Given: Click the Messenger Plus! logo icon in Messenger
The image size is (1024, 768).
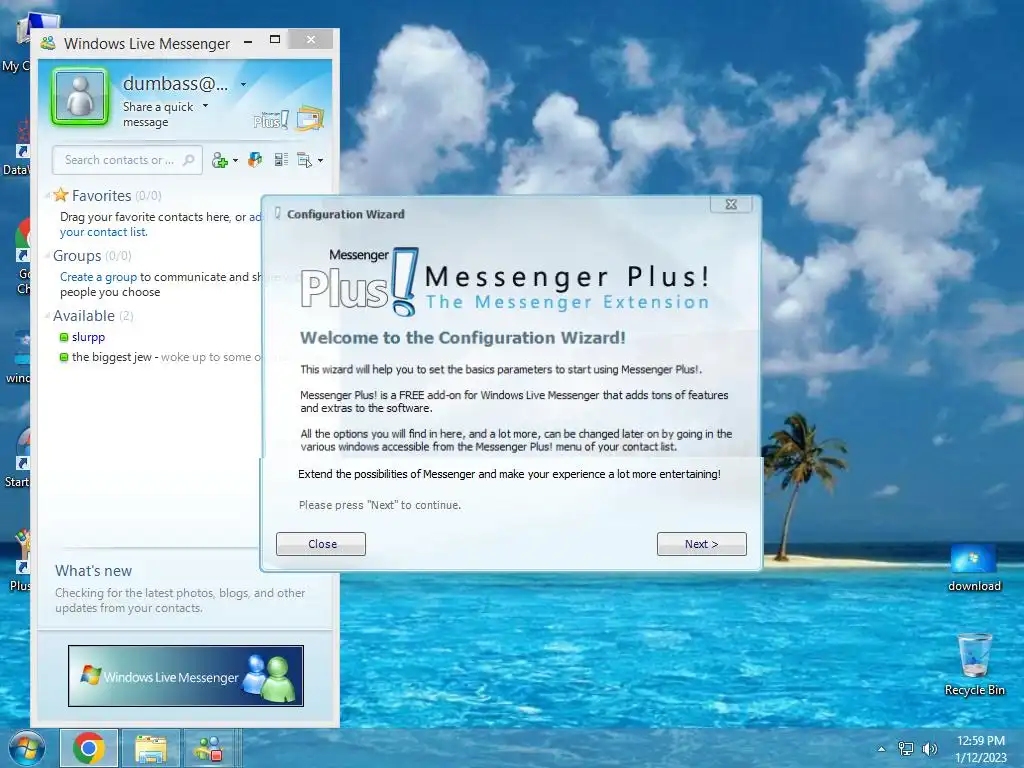Looking at the screenshot, I should [270, 119].
